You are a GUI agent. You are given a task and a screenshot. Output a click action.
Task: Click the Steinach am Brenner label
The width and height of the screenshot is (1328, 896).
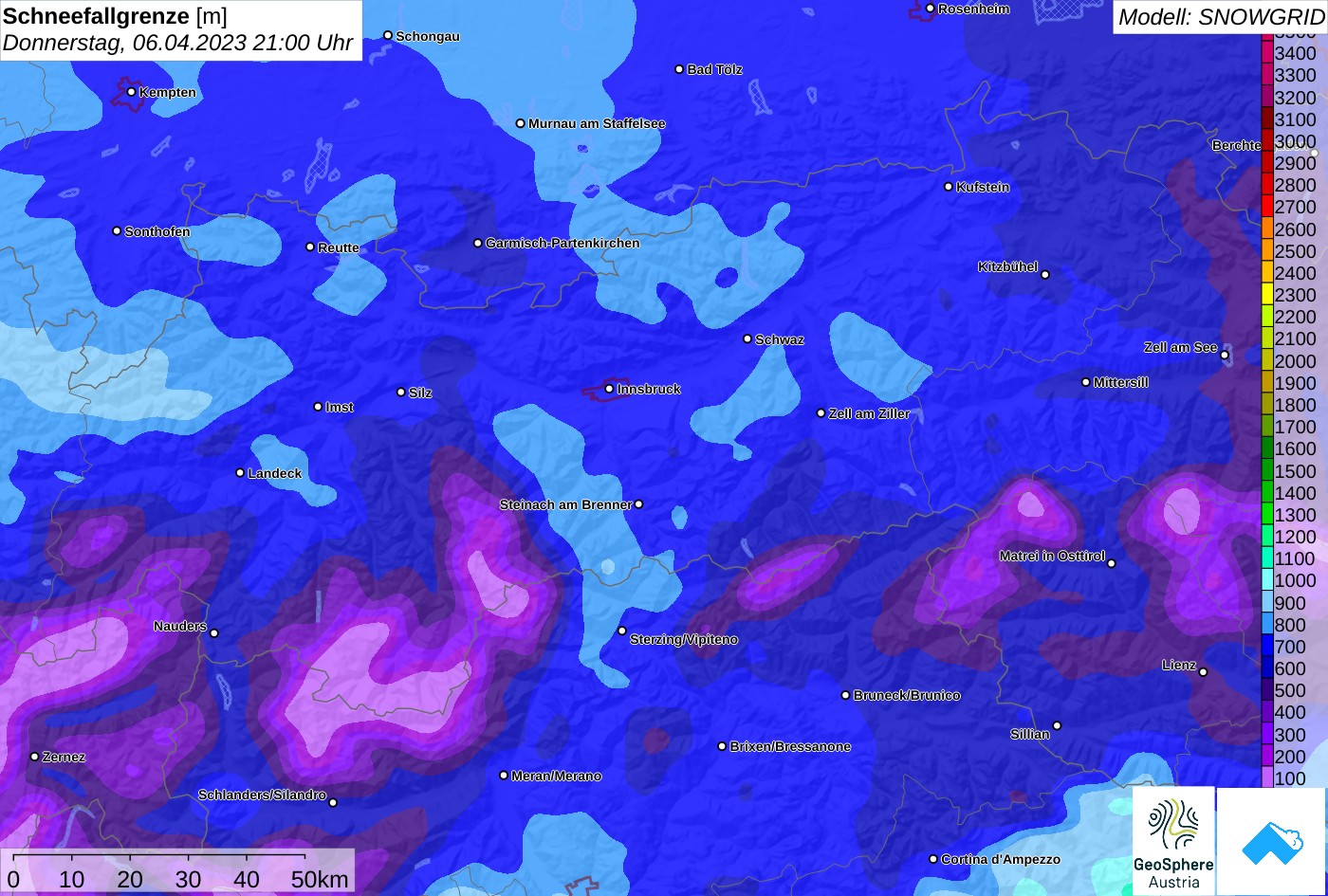(x=565, y=505)
